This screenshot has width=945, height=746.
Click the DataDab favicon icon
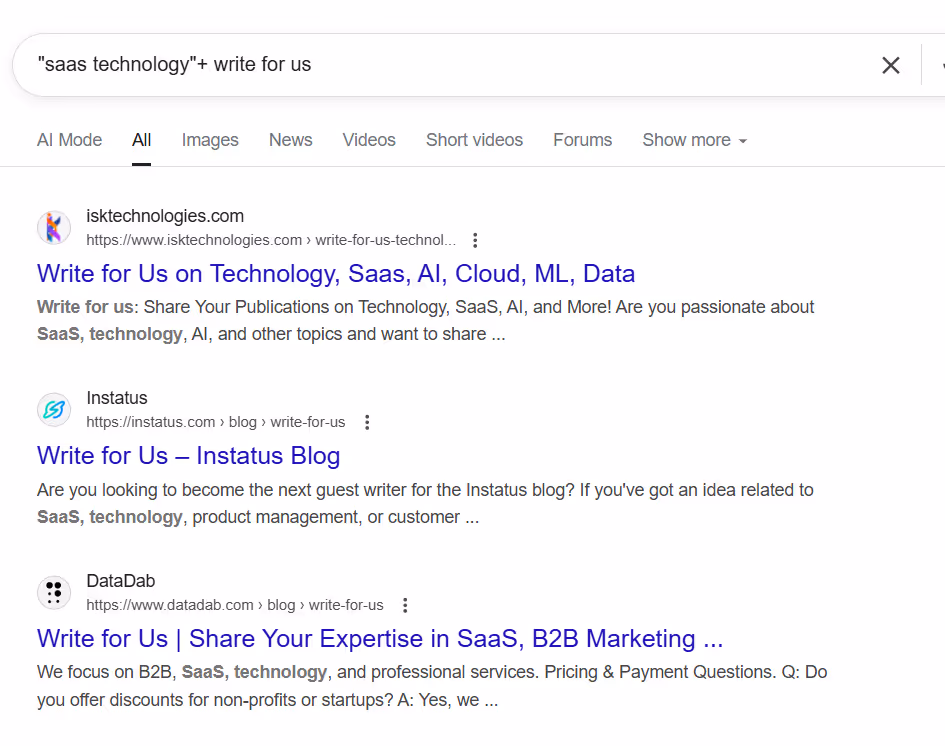pos(54,592)
